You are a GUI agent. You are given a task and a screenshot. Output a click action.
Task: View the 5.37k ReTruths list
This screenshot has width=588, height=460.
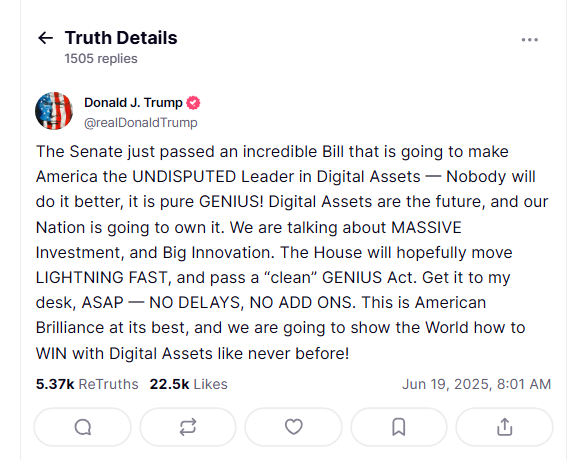[87, 384]
